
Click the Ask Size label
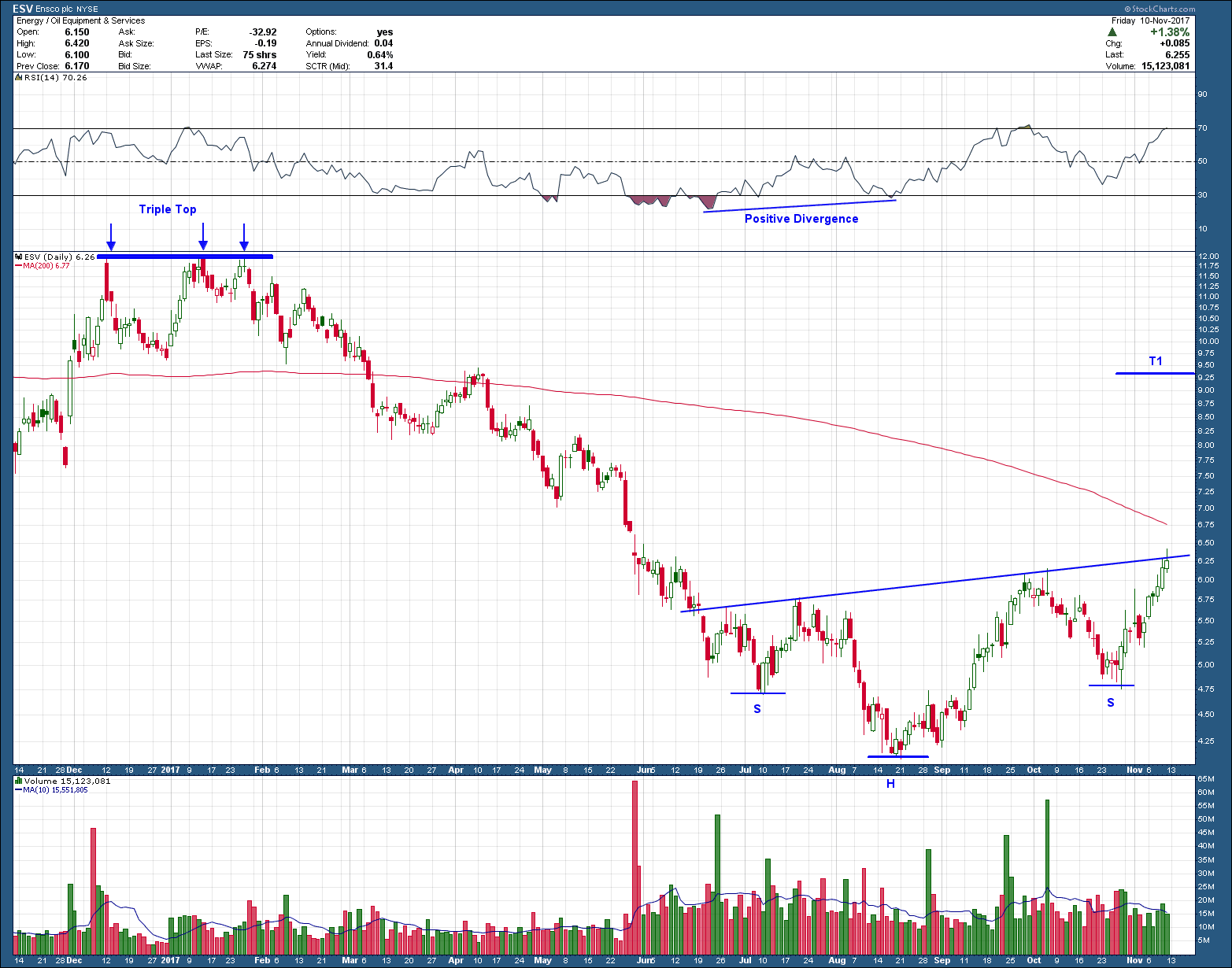click(136, 43)
